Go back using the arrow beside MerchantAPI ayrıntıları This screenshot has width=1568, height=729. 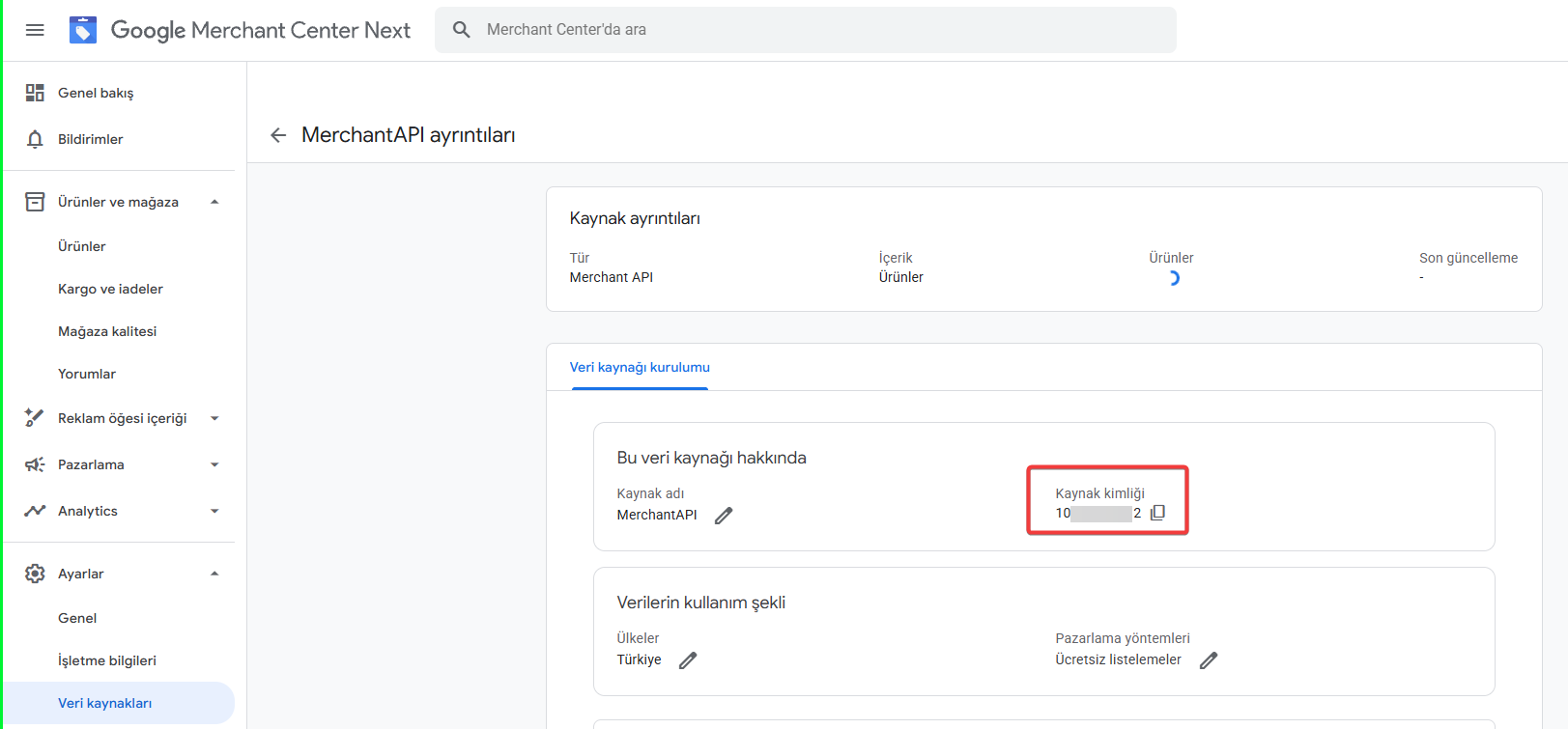278,135
